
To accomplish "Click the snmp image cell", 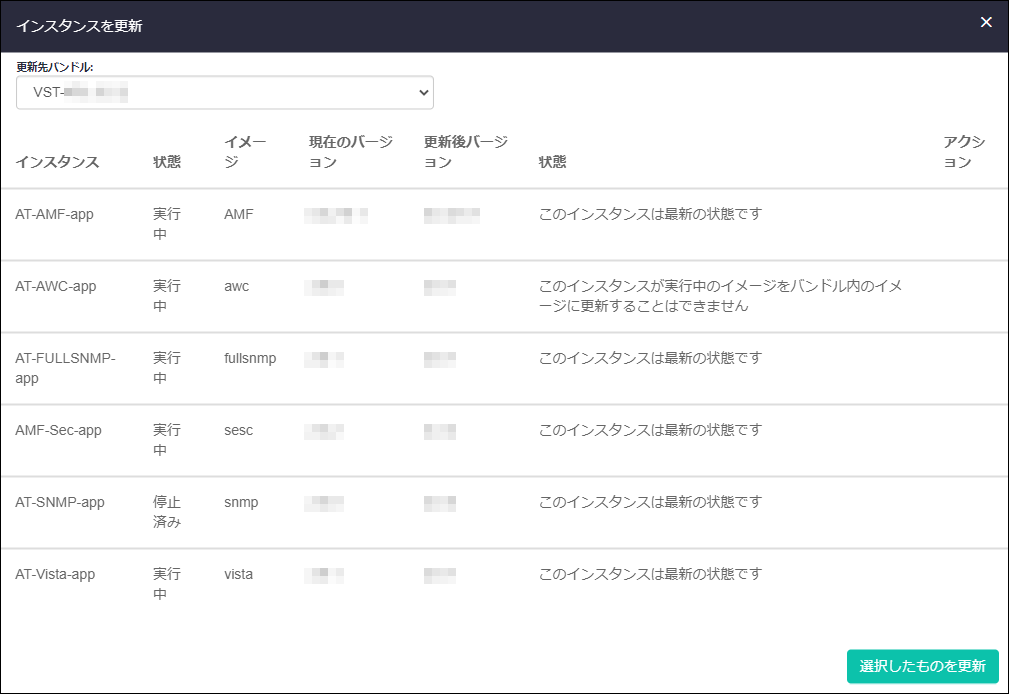I will coord(241,503).
